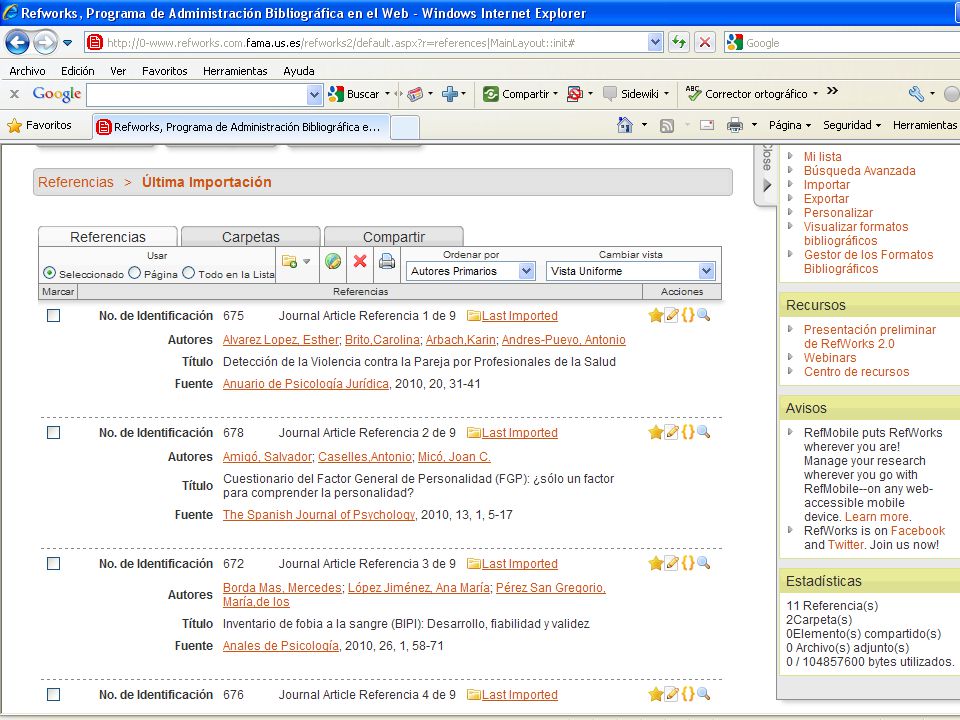960x720 pixels.
Task: Star reference 672 for My List
Action: pyautogui.click(x=656, y=563)
